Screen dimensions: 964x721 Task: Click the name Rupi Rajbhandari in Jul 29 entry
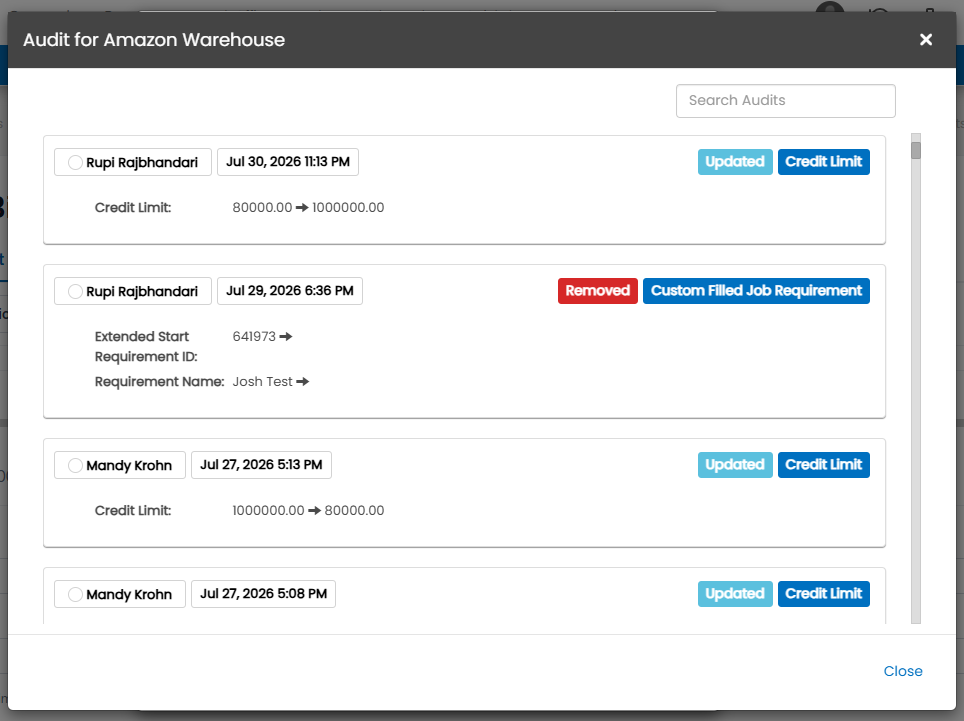(x=142, y=291)
